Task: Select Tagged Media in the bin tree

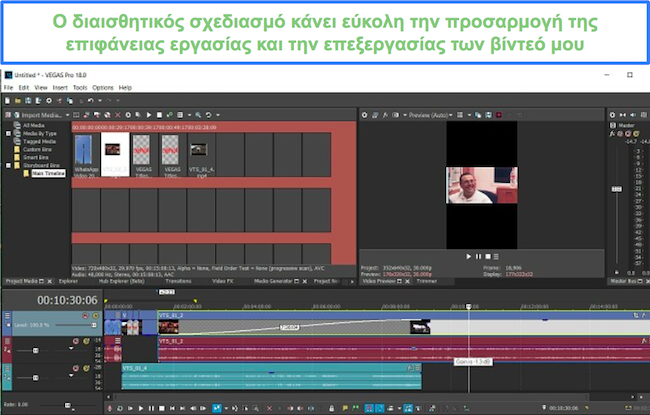Action: pyautogui.click(x=39, y=141)
